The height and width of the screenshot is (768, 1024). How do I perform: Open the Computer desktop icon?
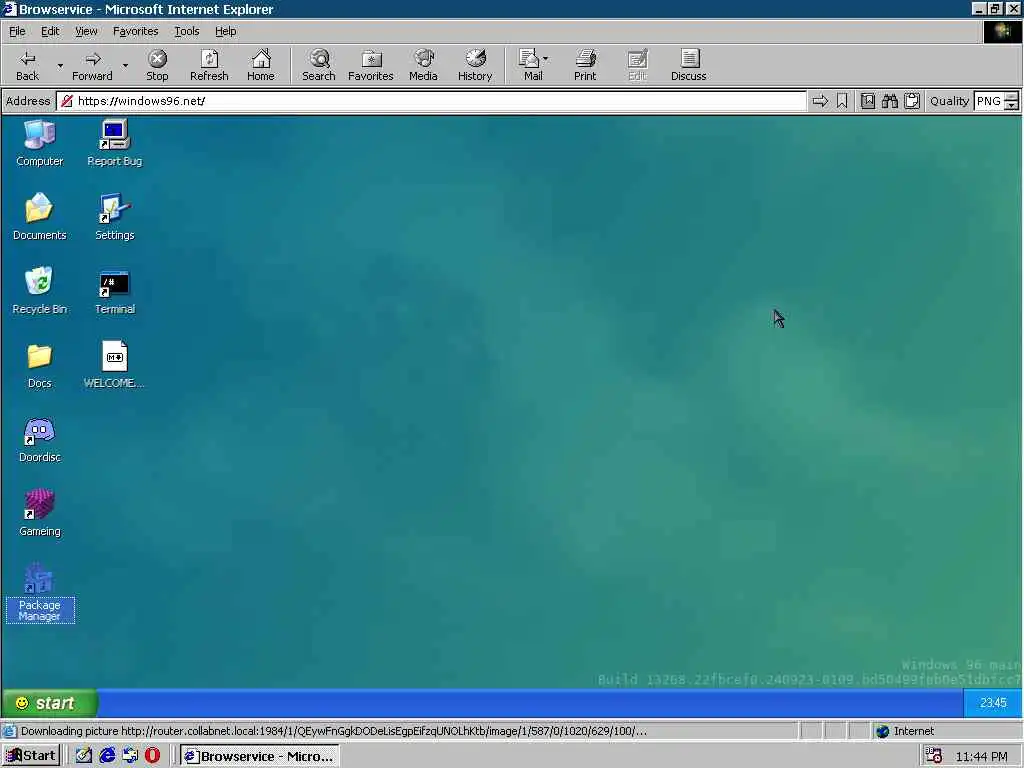click(x=39, y=144)
